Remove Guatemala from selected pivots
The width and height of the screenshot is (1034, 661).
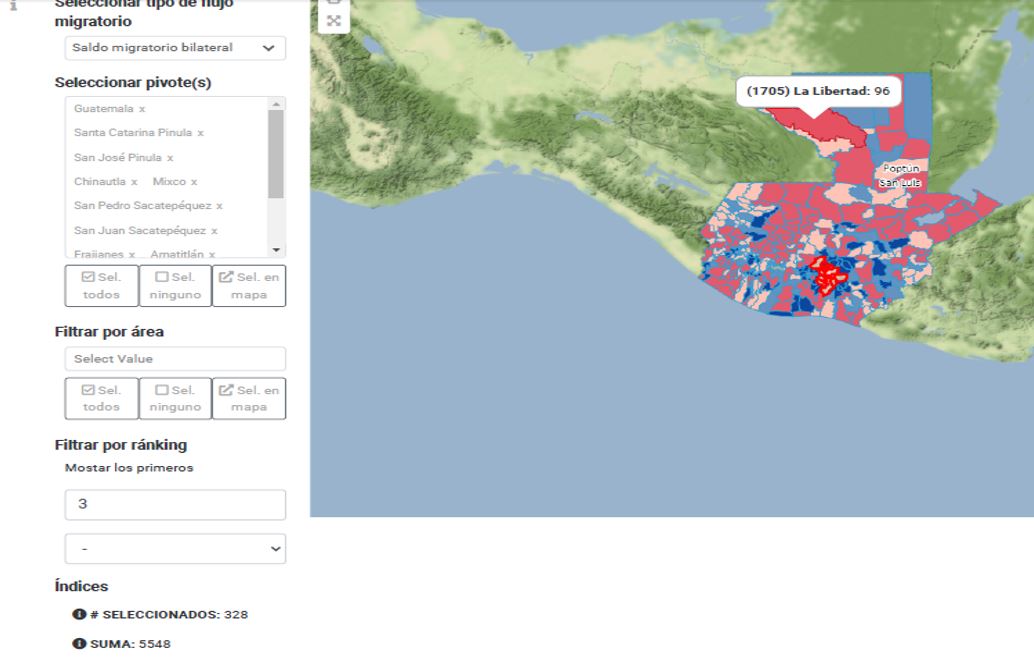click(142, 109)
